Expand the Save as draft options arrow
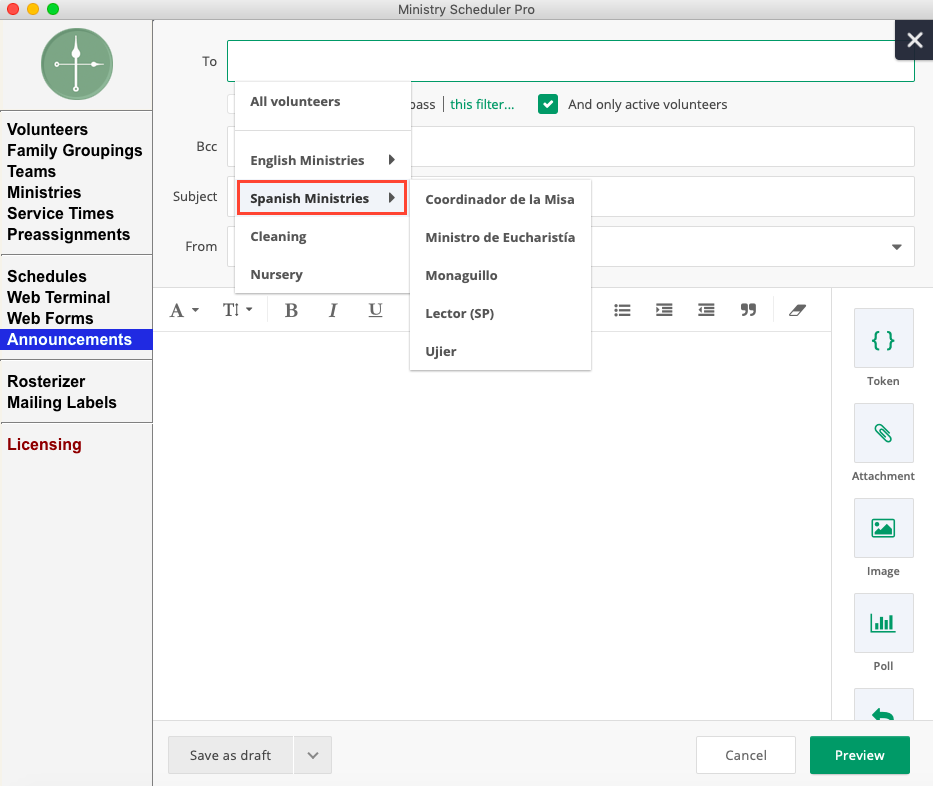 313,756
